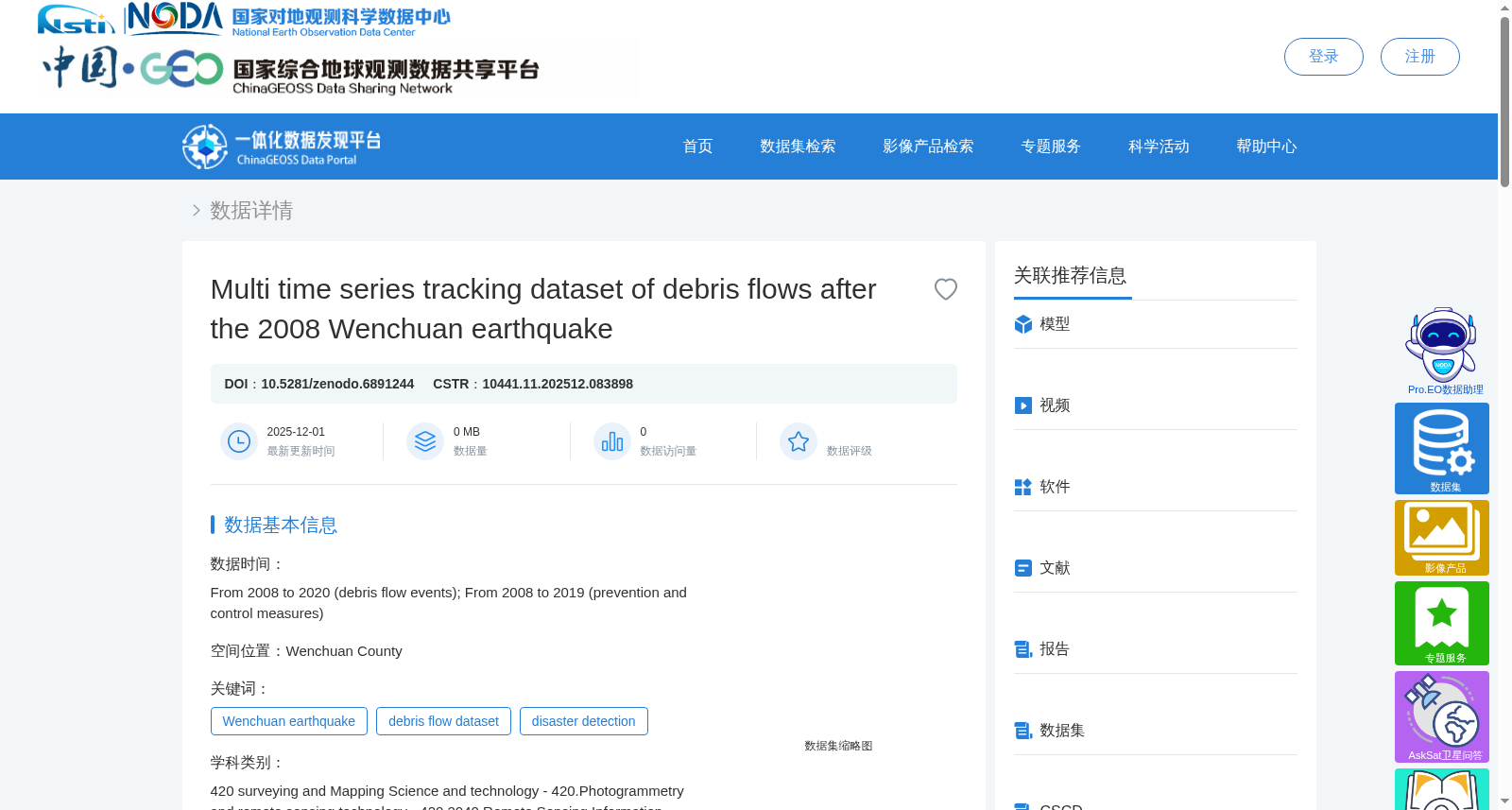Click the cube icon next to 模型
1512x810 pixels.
coord(1022,324)
